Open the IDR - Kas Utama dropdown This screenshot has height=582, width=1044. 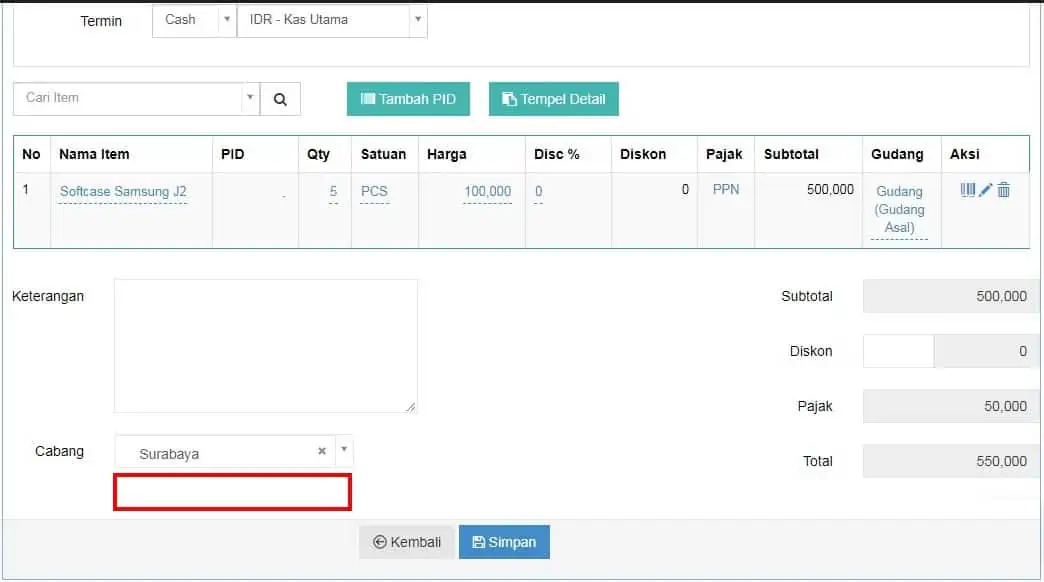332,20
